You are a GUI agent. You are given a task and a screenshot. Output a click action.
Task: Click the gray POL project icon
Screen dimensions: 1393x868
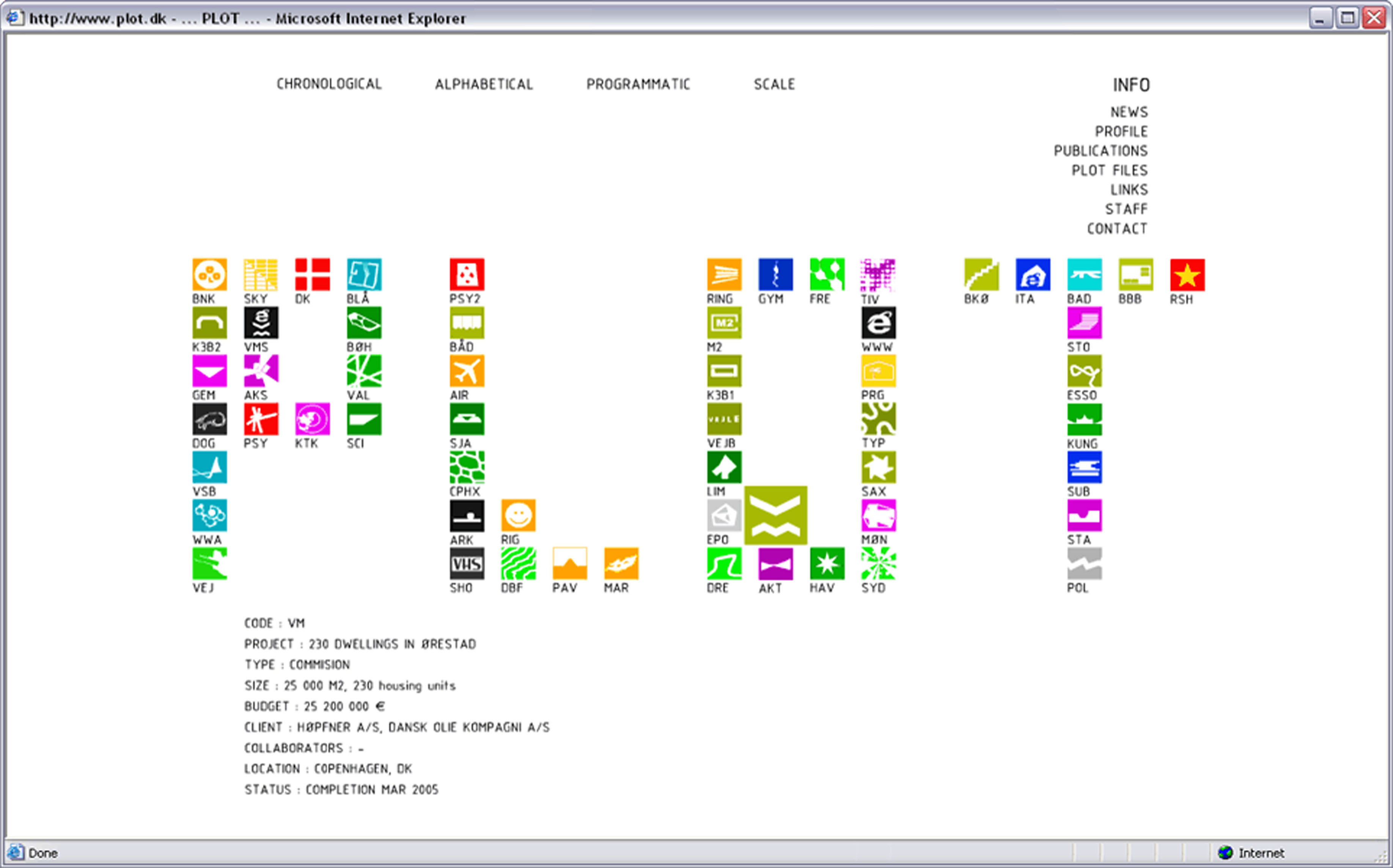[x=1084, y=564]
